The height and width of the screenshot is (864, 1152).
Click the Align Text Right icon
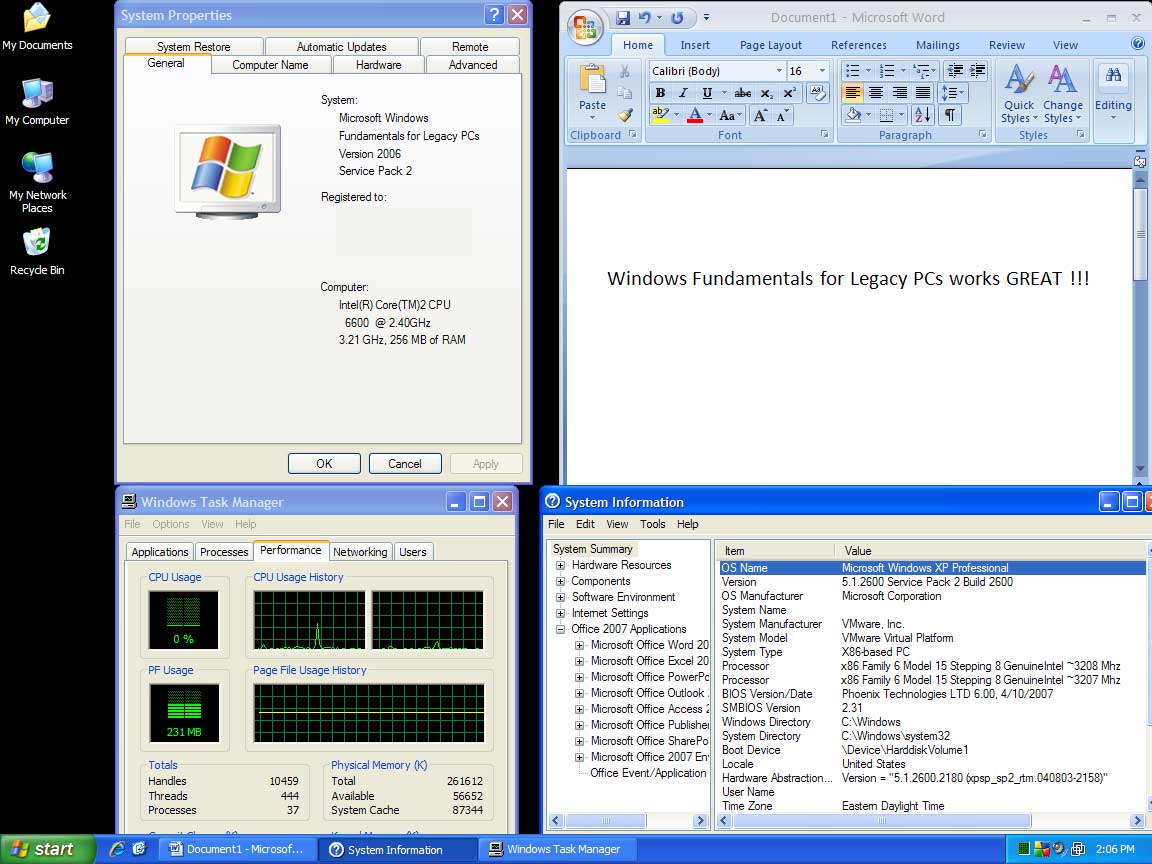point(899,93)
